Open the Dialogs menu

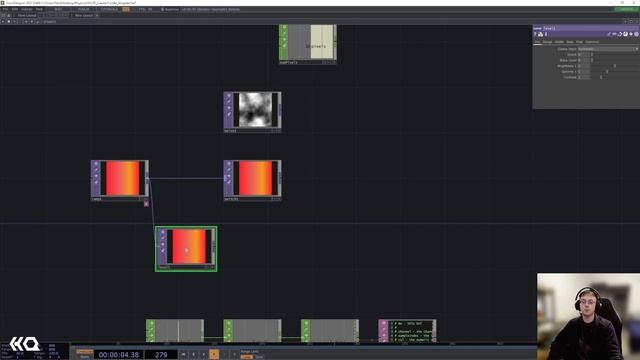(27, 9)
